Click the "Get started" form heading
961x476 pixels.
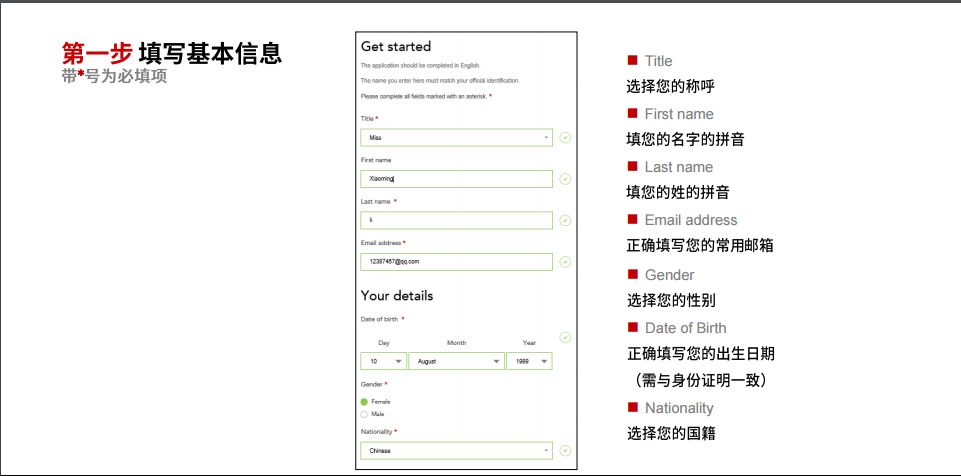tap(396, 47)
